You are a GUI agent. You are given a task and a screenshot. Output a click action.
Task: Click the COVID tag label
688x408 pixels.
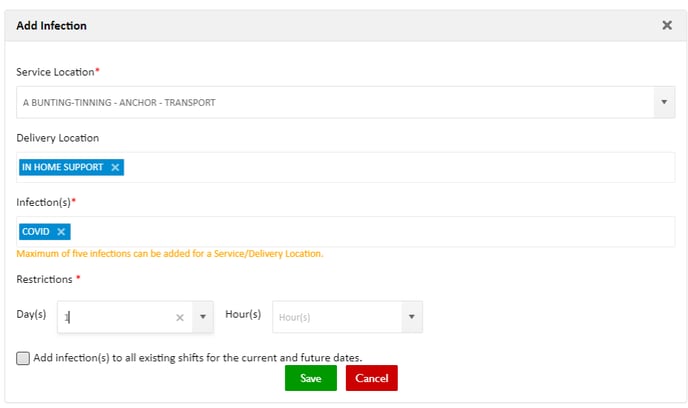pyautogui.click(x=36, y=231)
